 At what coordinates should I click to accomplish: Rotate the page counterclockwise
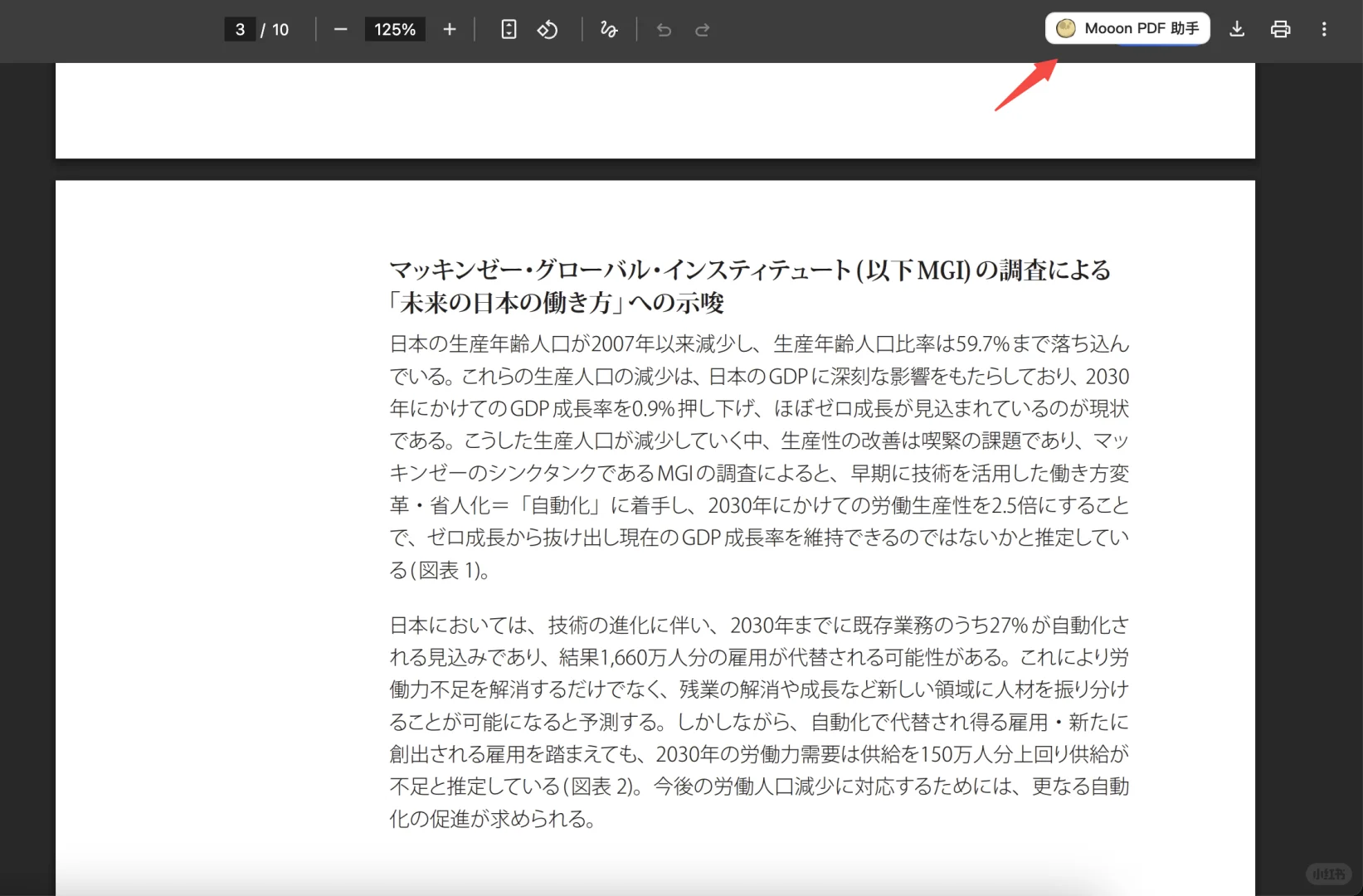[548, 29]
